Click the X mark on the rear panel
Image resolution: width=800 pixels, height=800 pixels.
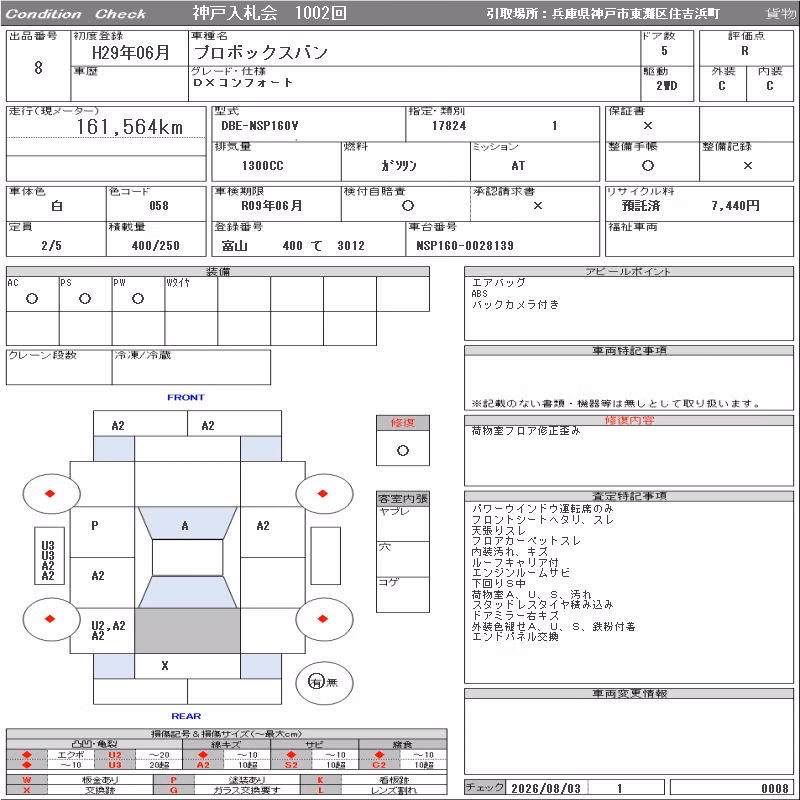tap(165, 665)
